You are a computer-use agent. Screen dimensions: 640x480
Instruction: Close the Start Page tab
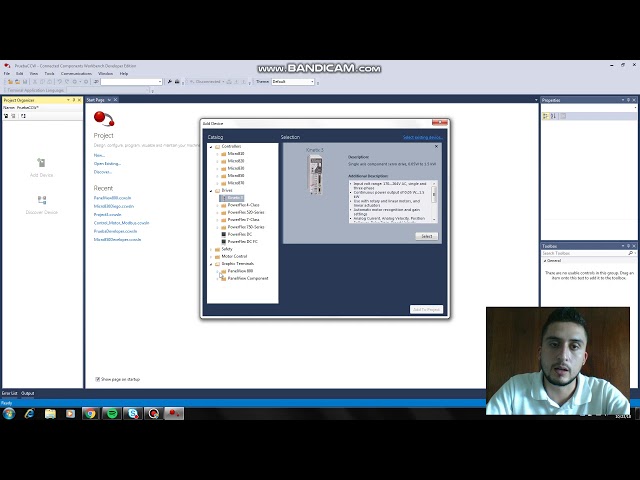116,100
